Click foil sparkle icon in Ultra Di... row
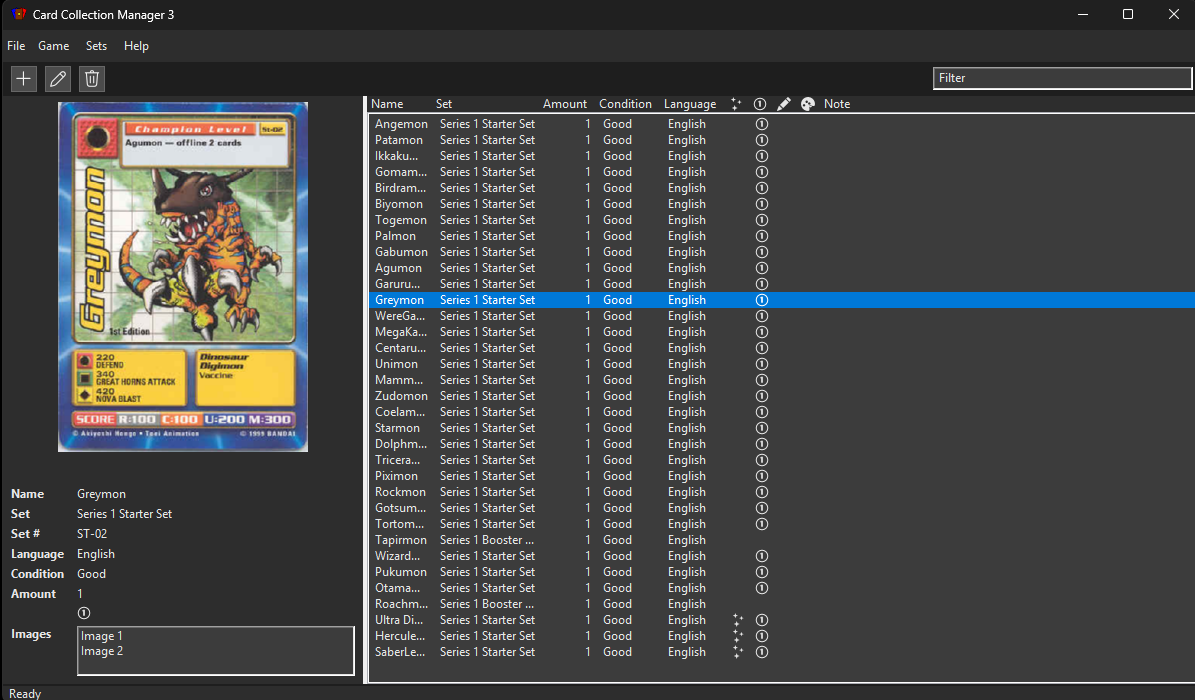Viewport: 1195px width, 700px height. pyautogui.click(x=738, y=620)
